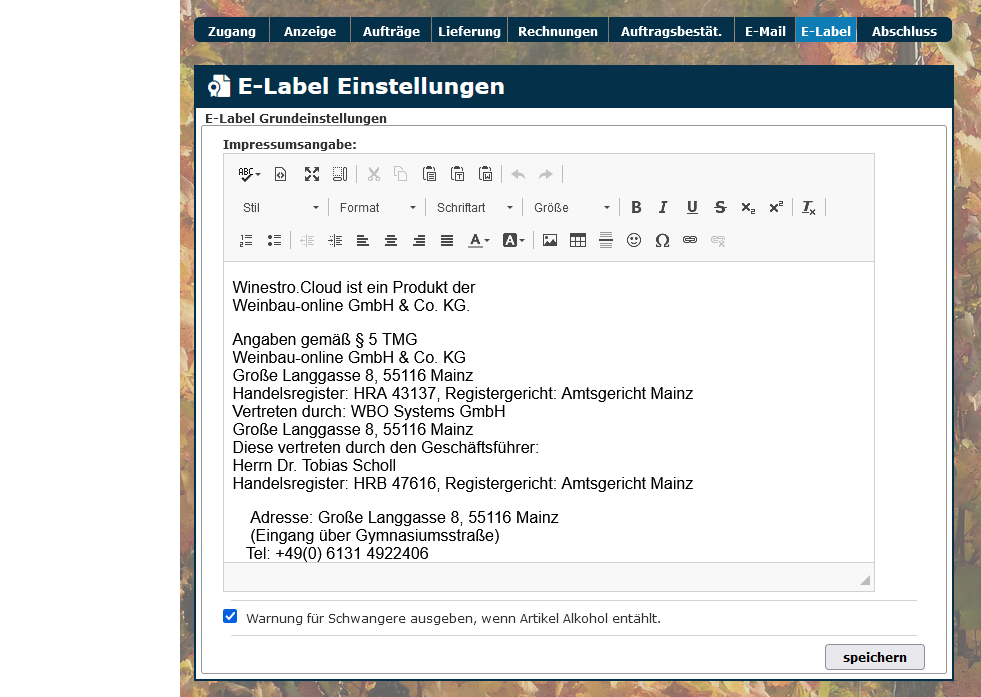The width and height of the screenshot is (981, 697).
Task: Uncheck the pregnancy warning checkbox
Action: point(230,616)
